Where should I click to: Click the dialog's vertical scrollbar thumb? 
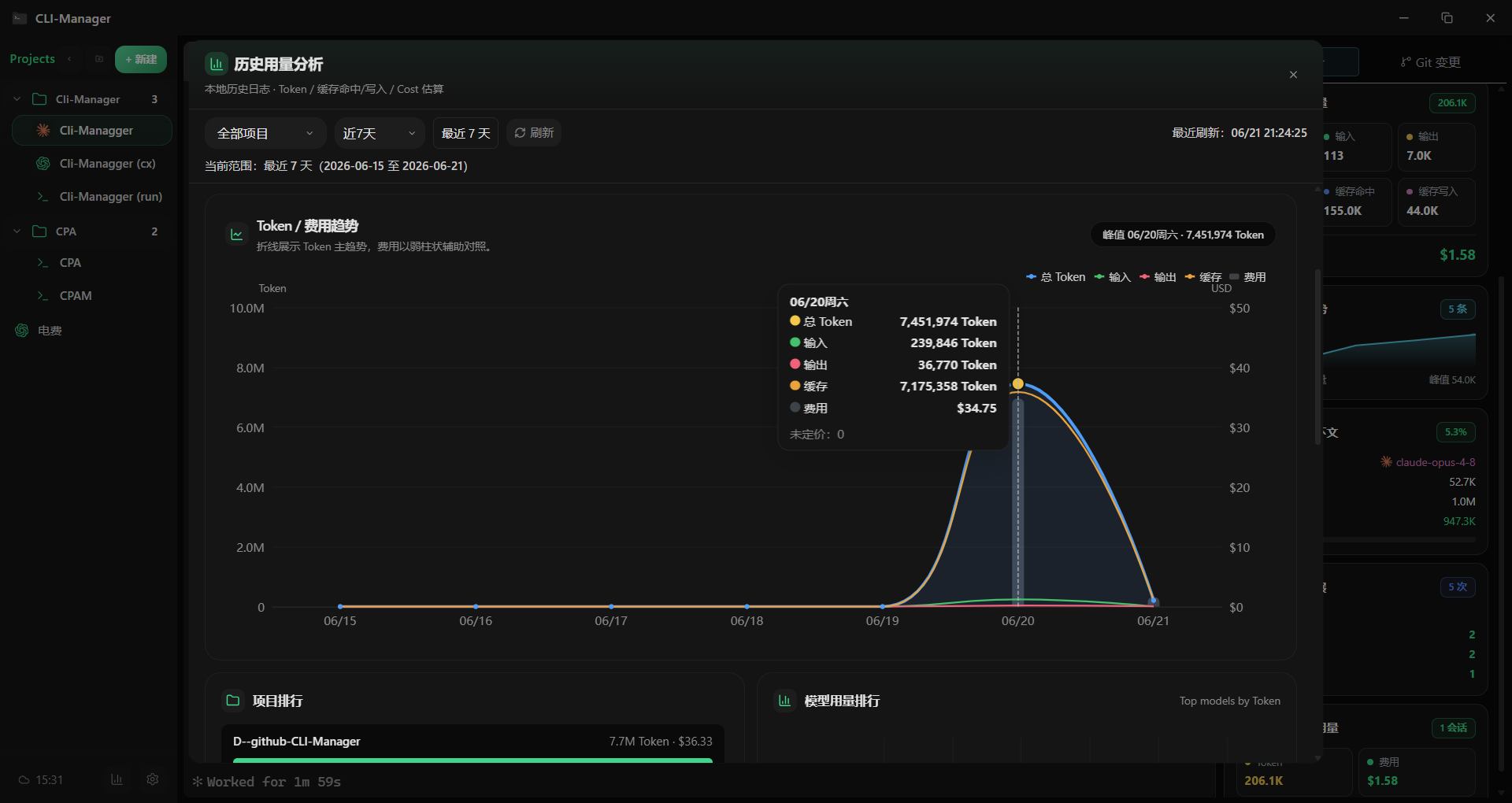click(x=1317, y=357)
